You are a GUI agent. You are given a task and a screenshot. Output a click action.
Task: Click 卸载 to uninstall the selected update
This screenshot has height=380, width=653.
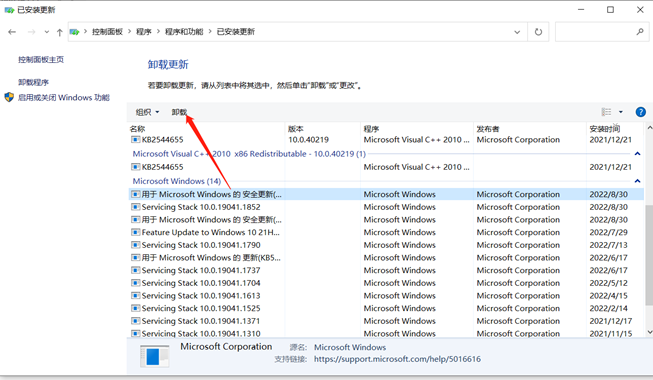(x=179, y=112)
